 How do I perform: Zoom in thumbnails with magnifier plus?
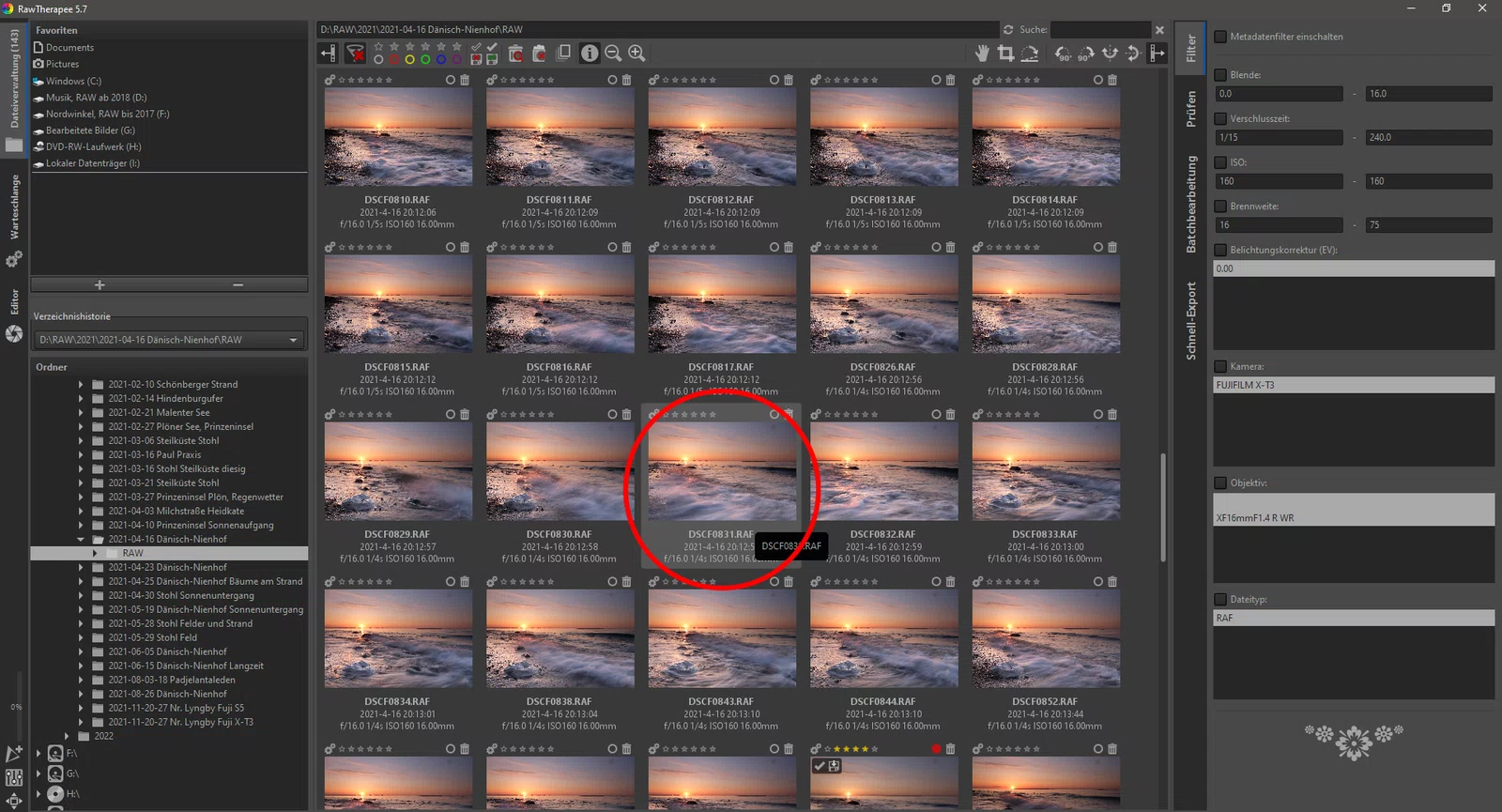636,54
